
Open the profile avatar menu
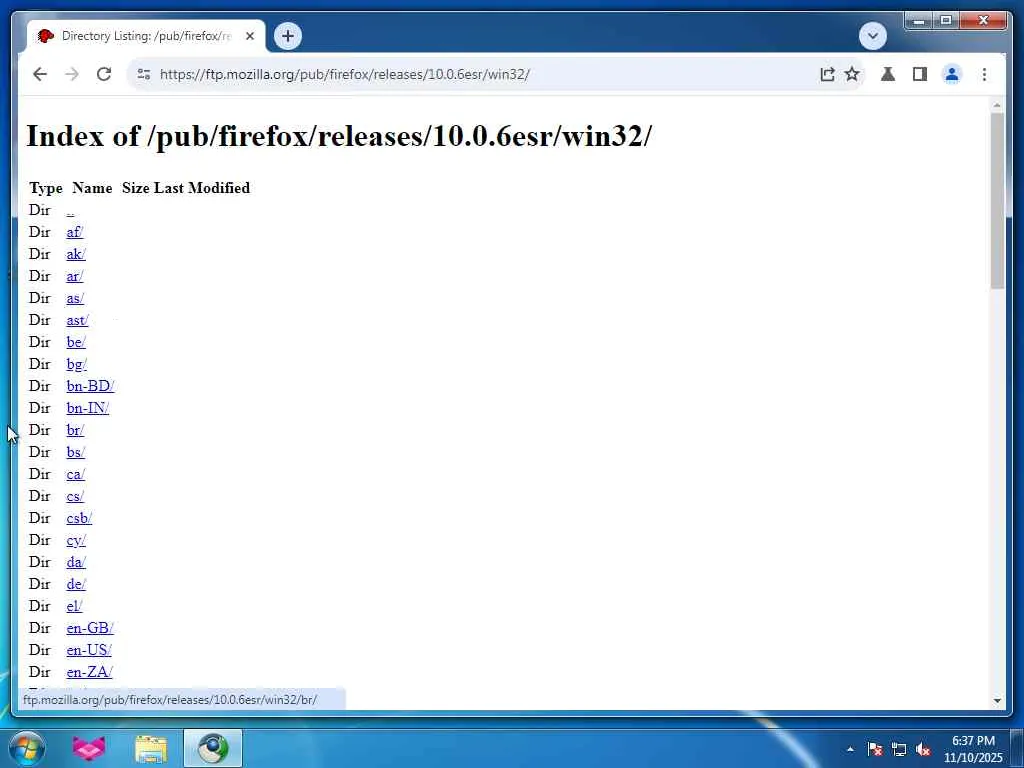click(x=952, y=74)
